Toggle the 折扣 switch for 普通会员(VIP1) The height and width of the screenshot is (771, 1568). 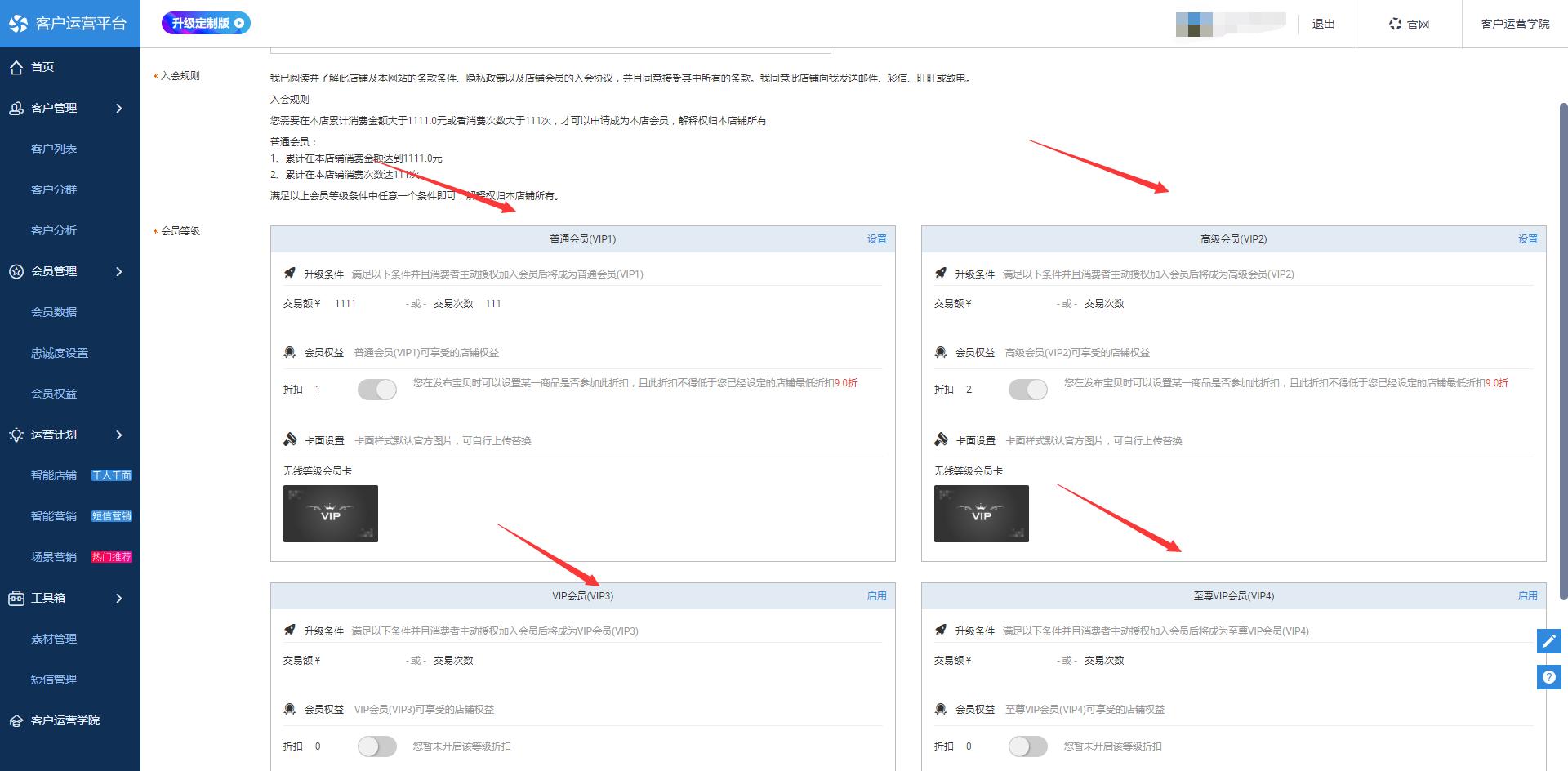click(x=377, y=390)
